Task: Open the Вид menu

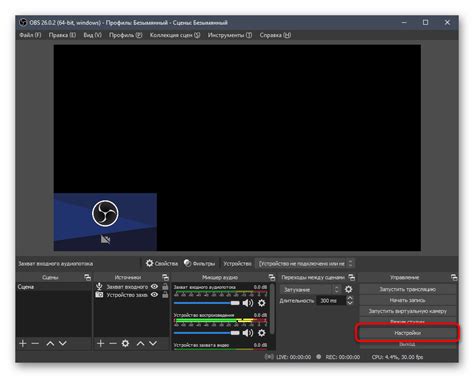Action: point(92,35)
